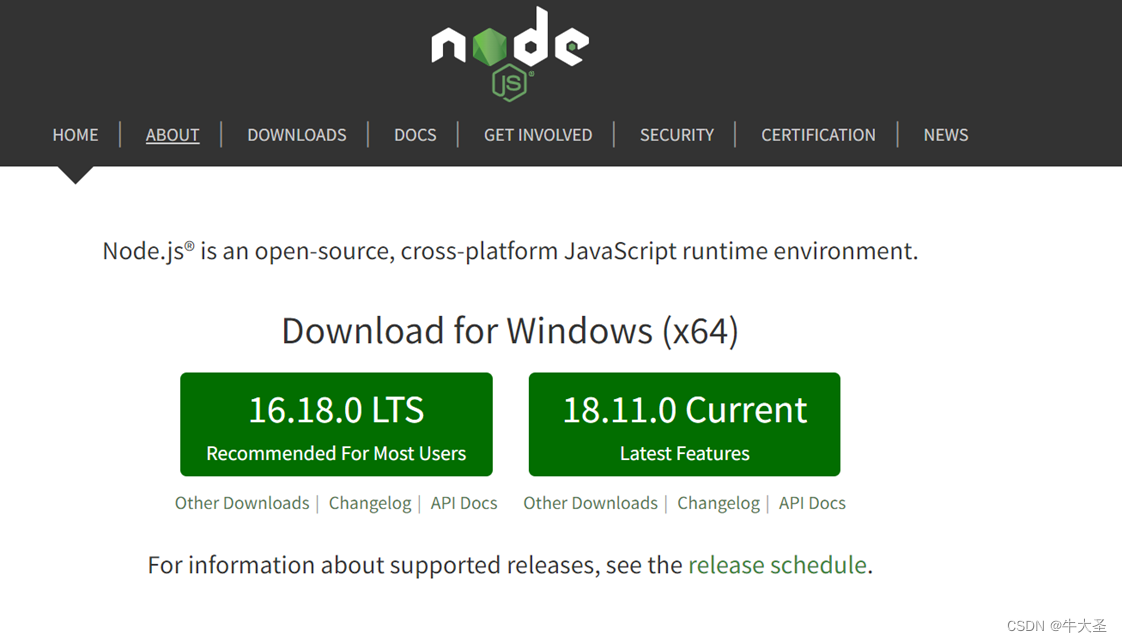The width and height of the screenshot is (1122, 642).
Task: Navigate to DOCS
Action: pos(415,135)
